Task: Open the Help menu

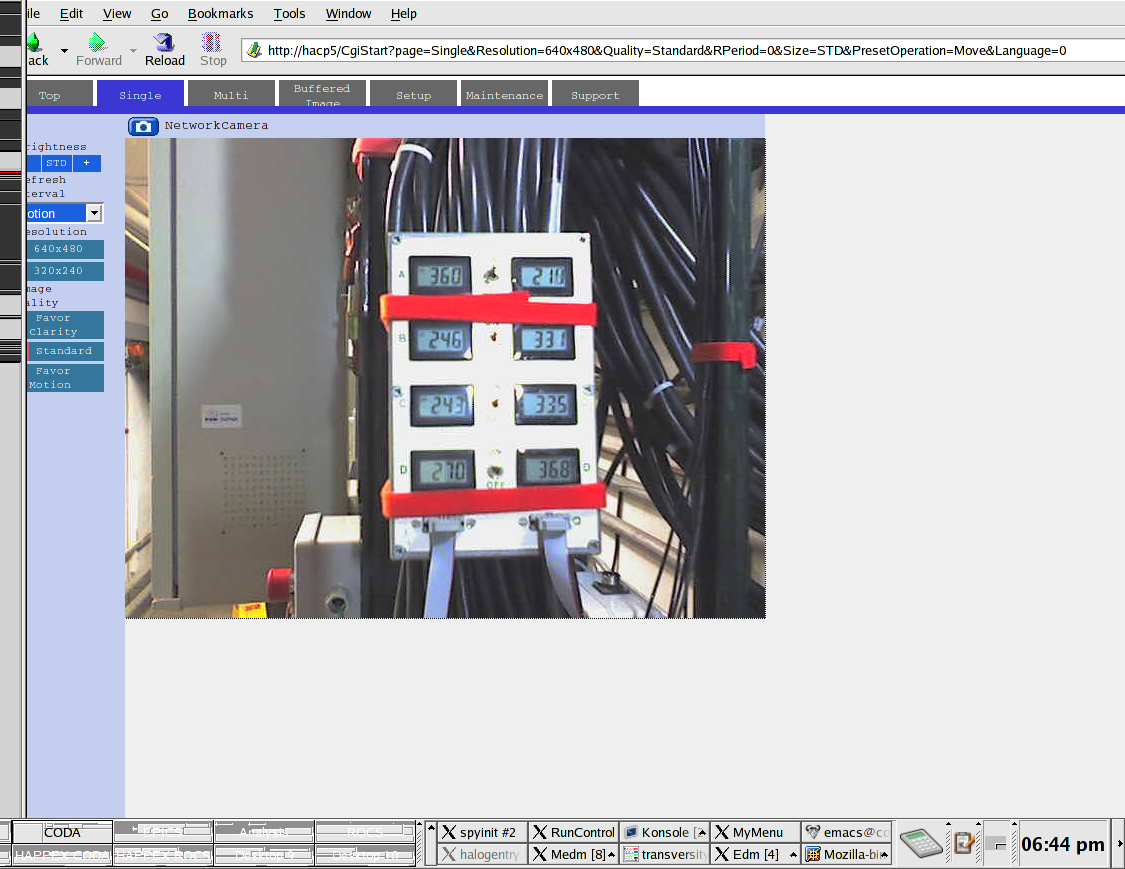Action: click(x=403, y=14)
